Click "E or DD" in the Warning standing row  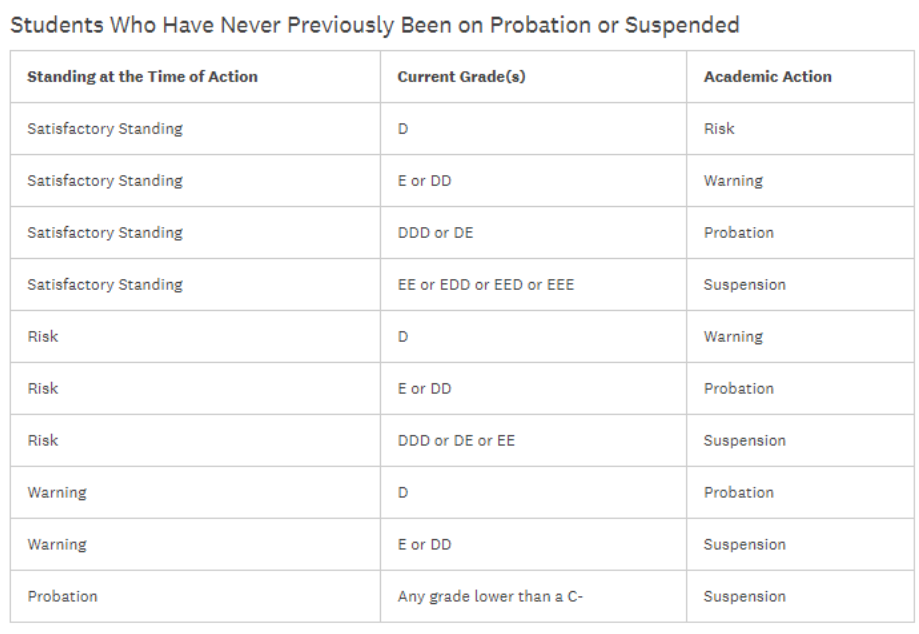[x=424, y=545]
